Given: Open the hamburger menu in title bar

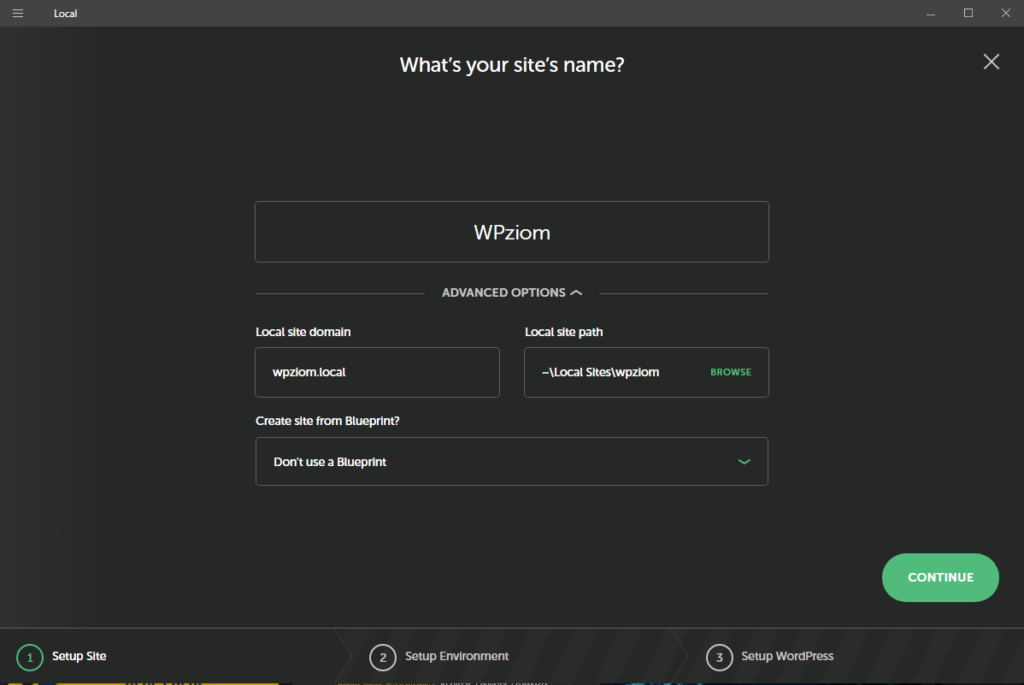Looking at the screenshot, I should (18, 13).
